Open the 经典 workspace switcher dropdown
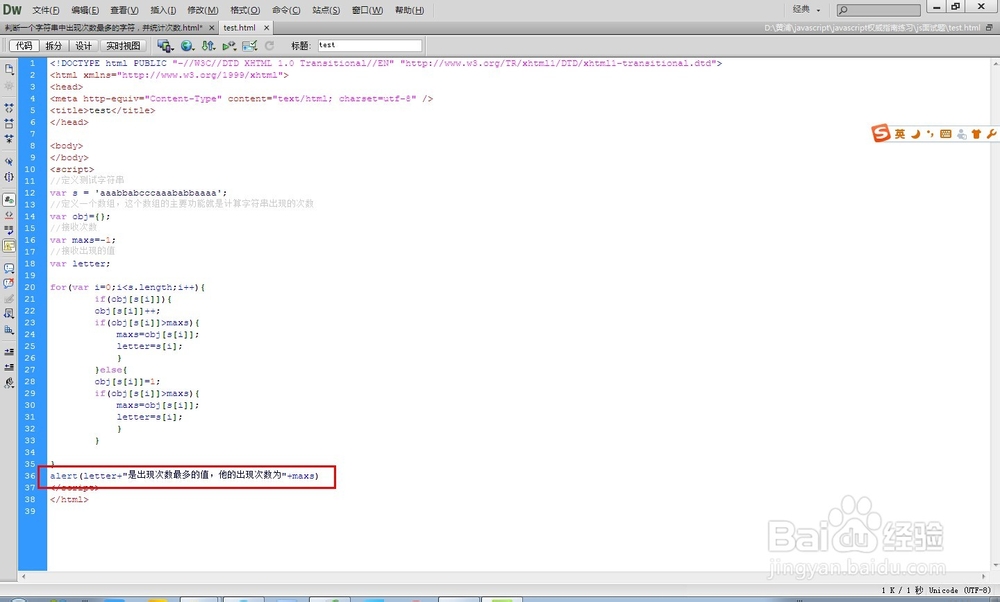 806,10
